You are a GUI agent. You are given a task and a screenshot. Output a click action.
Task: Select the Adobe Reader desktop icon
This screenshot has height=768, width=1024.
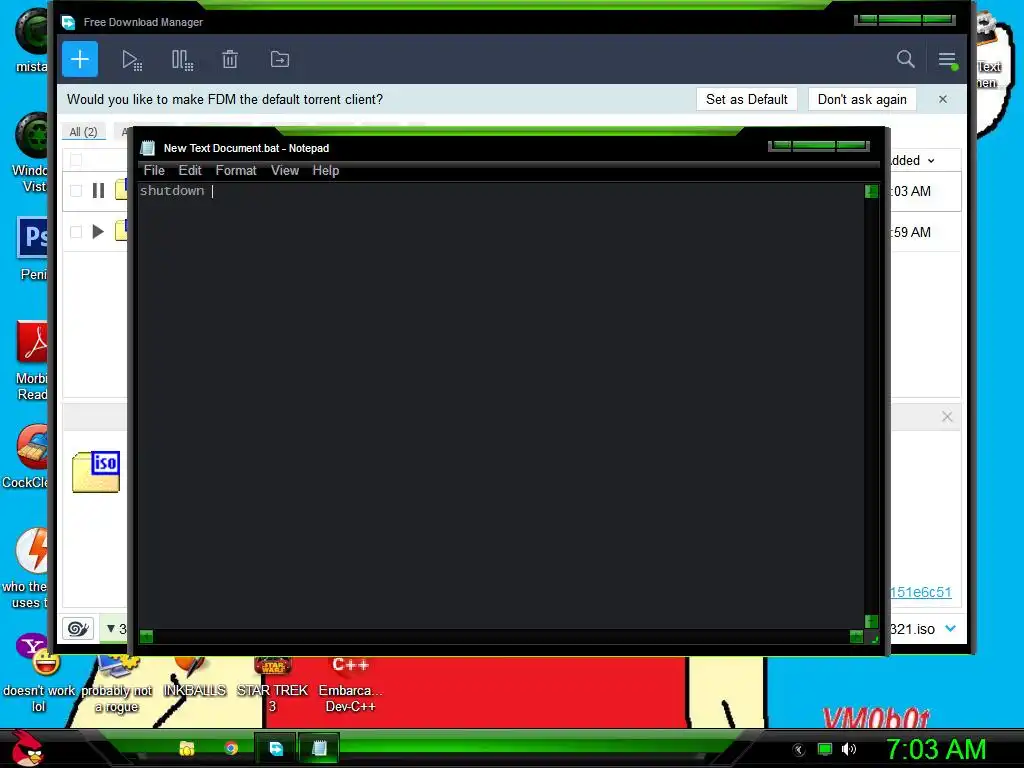pos(31,360)
